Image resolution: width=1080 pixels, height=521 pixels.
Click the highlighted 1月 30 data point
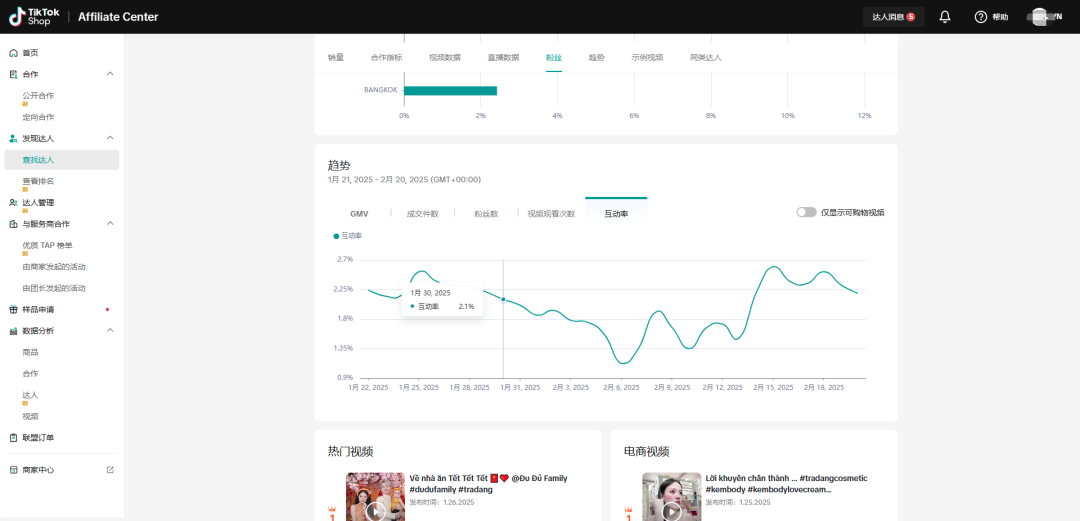503,299
